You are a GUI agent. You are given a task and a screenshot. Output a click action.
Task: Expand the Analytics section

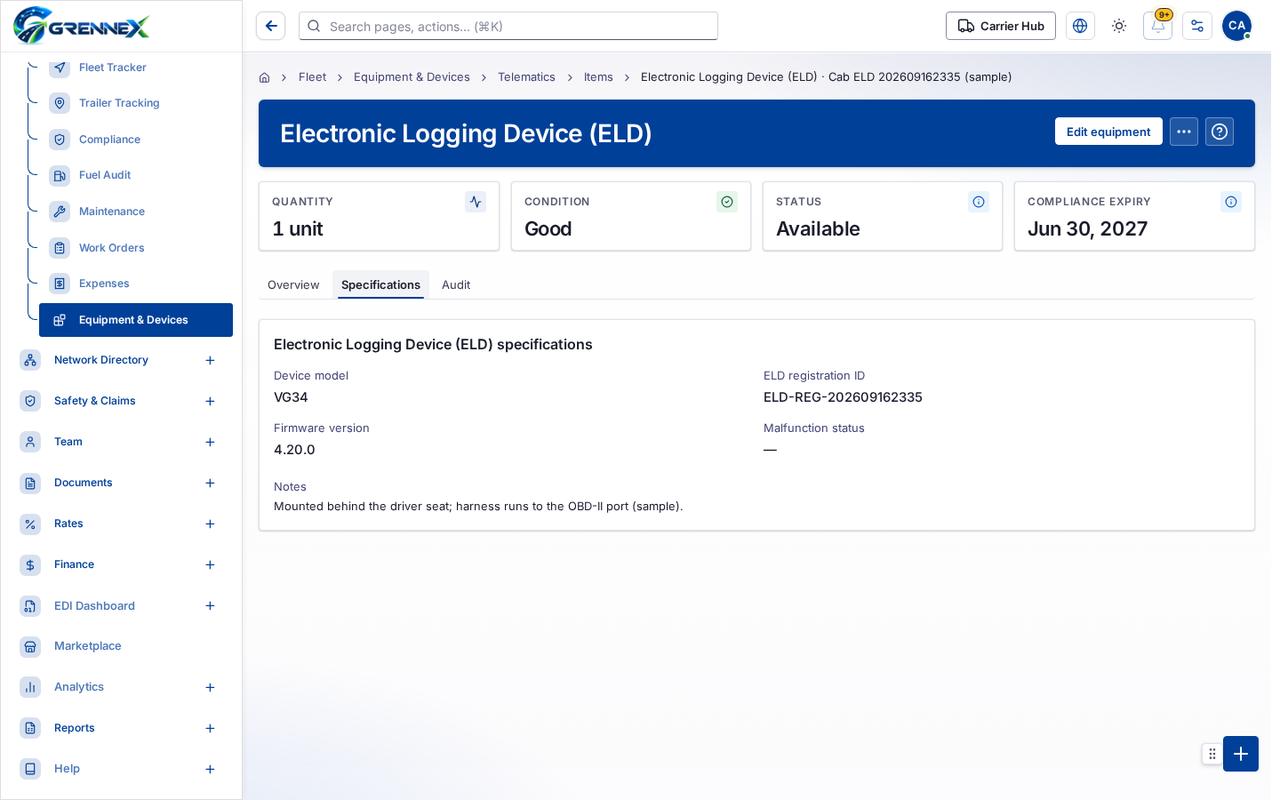210,687
